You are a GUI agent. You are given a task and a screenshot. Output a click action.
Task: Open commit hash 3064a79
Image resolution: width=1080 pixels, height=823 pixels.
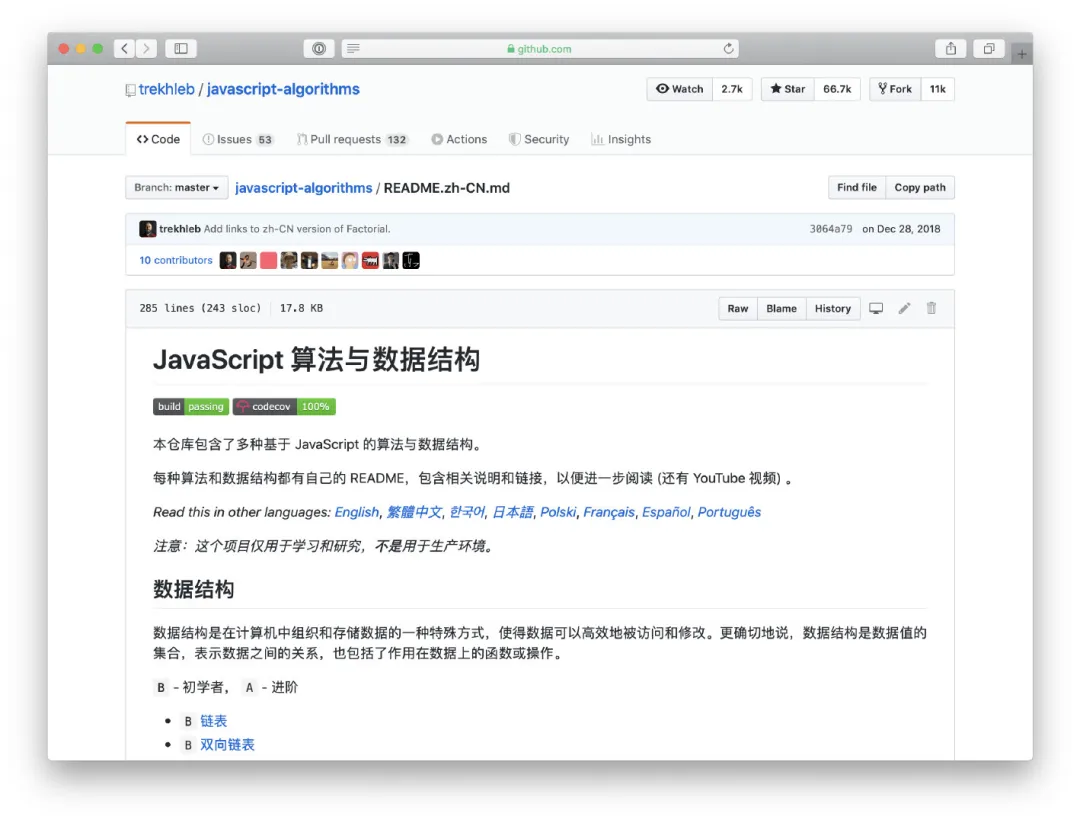coord(831,229)
